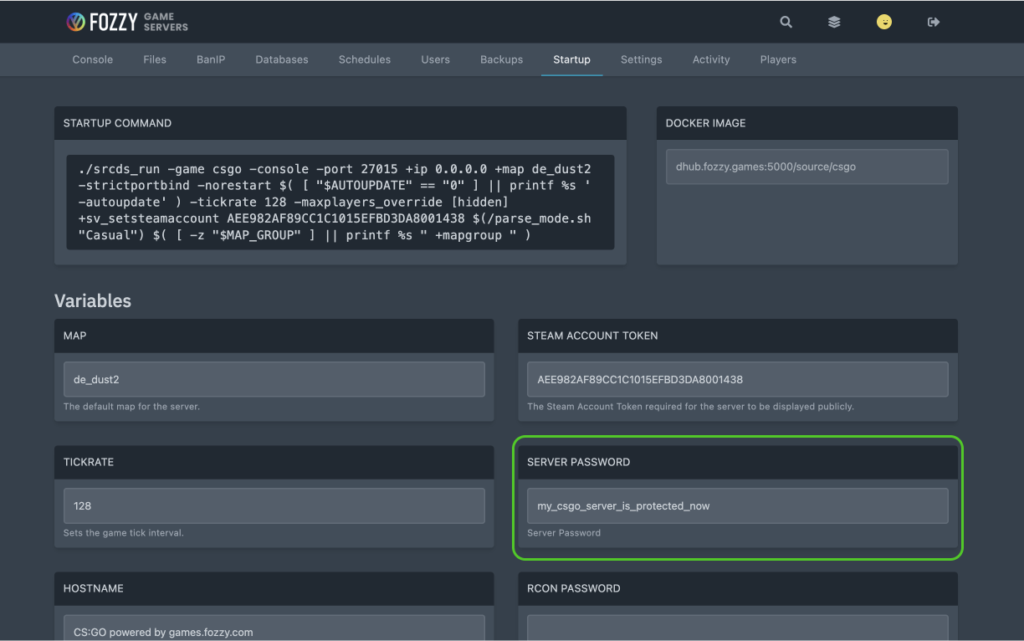Switch to the Console tab
Image resolution: width=1024 pixels, height=641 pixels.
(x=92, y=59)
